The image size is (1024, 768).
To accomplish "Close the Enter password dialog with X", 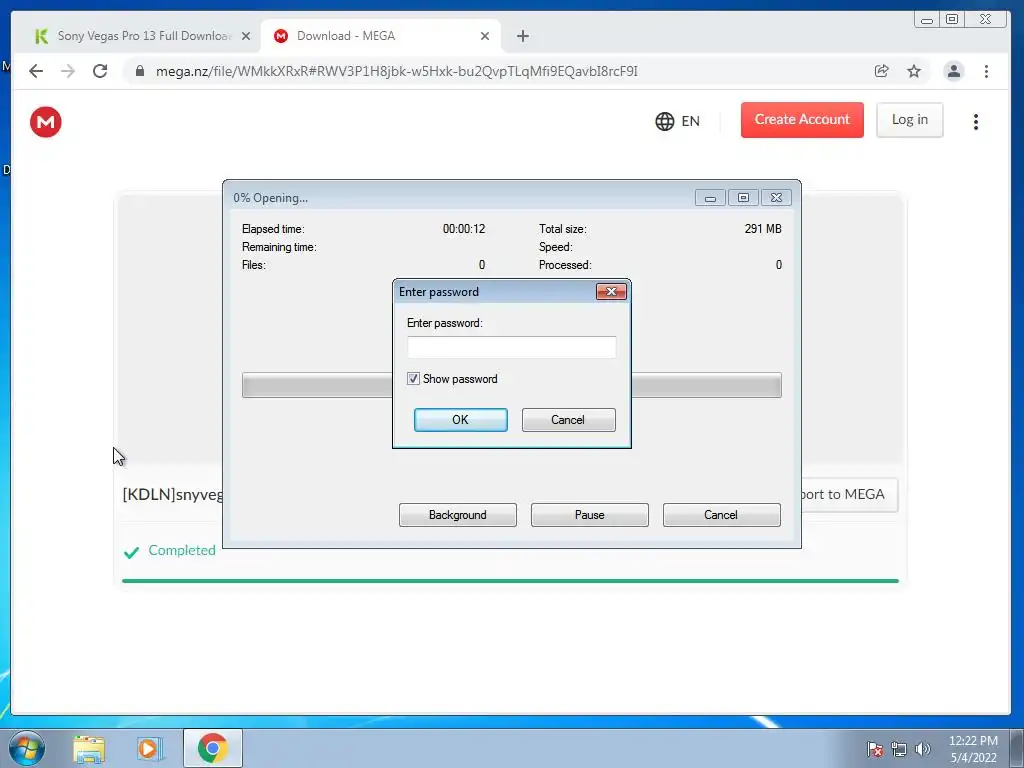I will point(611,291).
